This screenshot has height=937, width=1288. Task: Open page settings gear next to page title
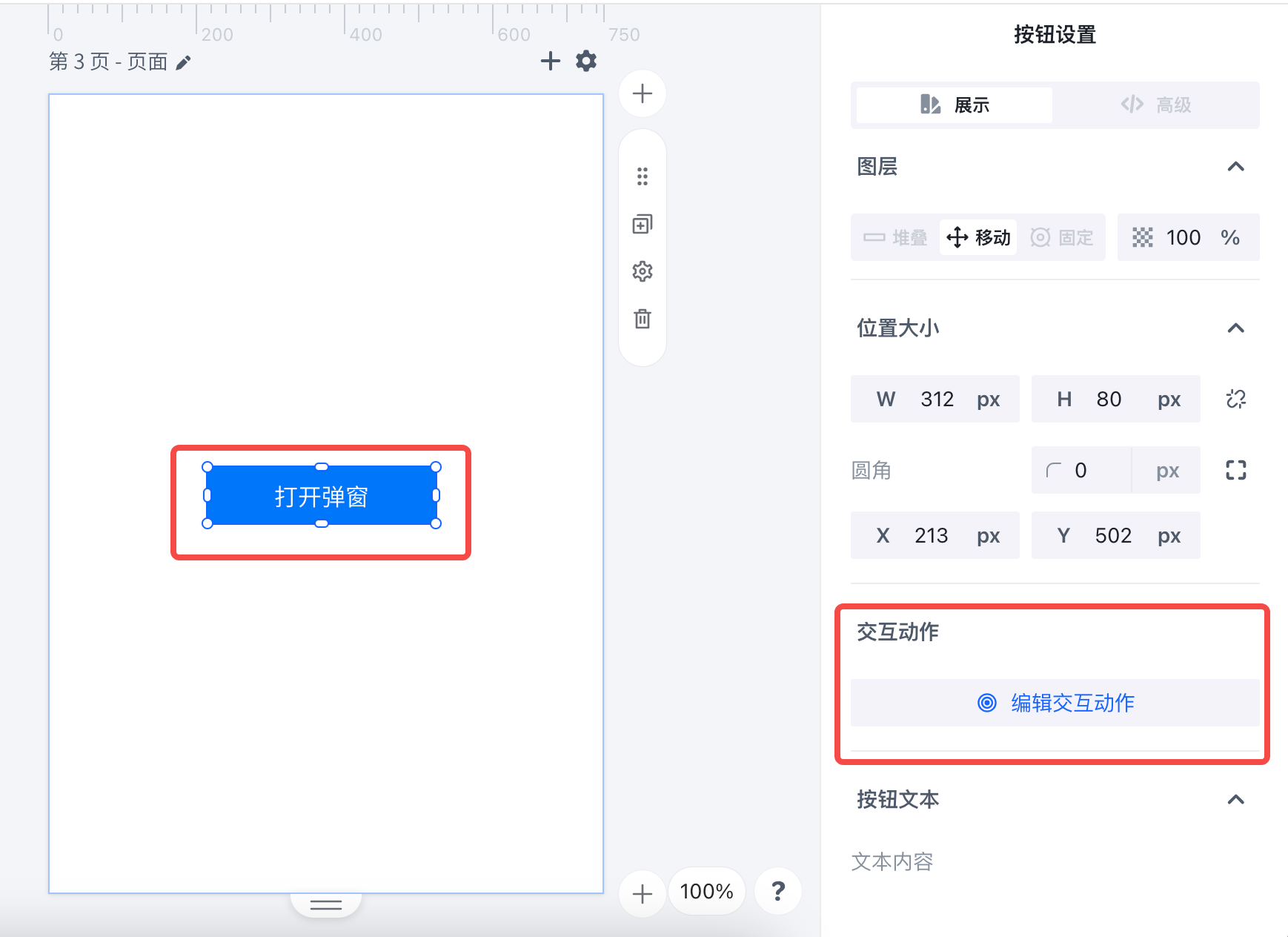[x=586, y=61]
